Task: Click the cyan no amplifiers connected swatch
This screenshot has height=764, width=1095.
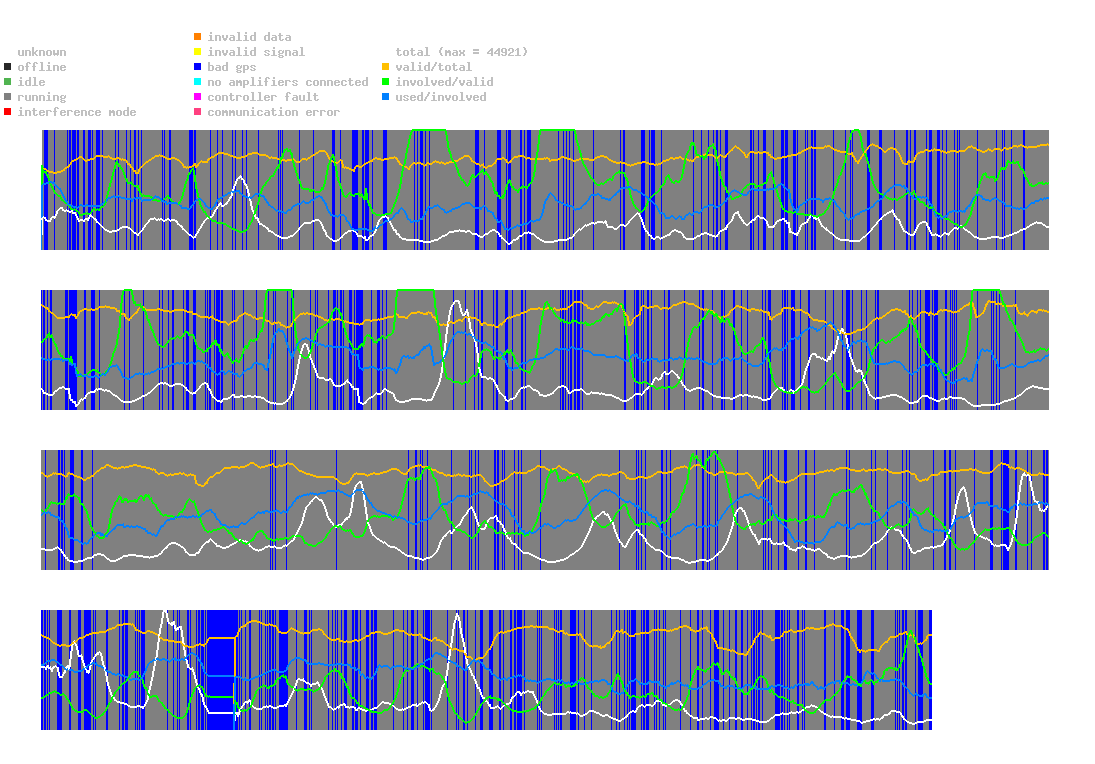Action: click(198, 82)
